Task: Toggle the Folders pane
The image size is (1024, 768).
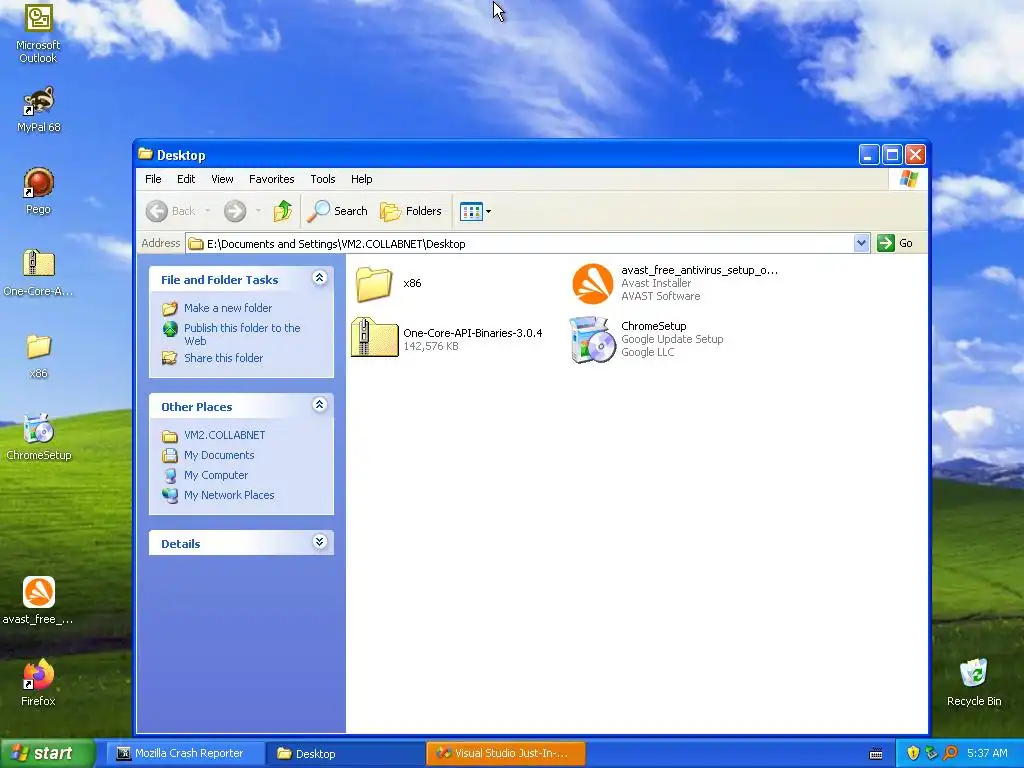Action: tap(411, 211)
